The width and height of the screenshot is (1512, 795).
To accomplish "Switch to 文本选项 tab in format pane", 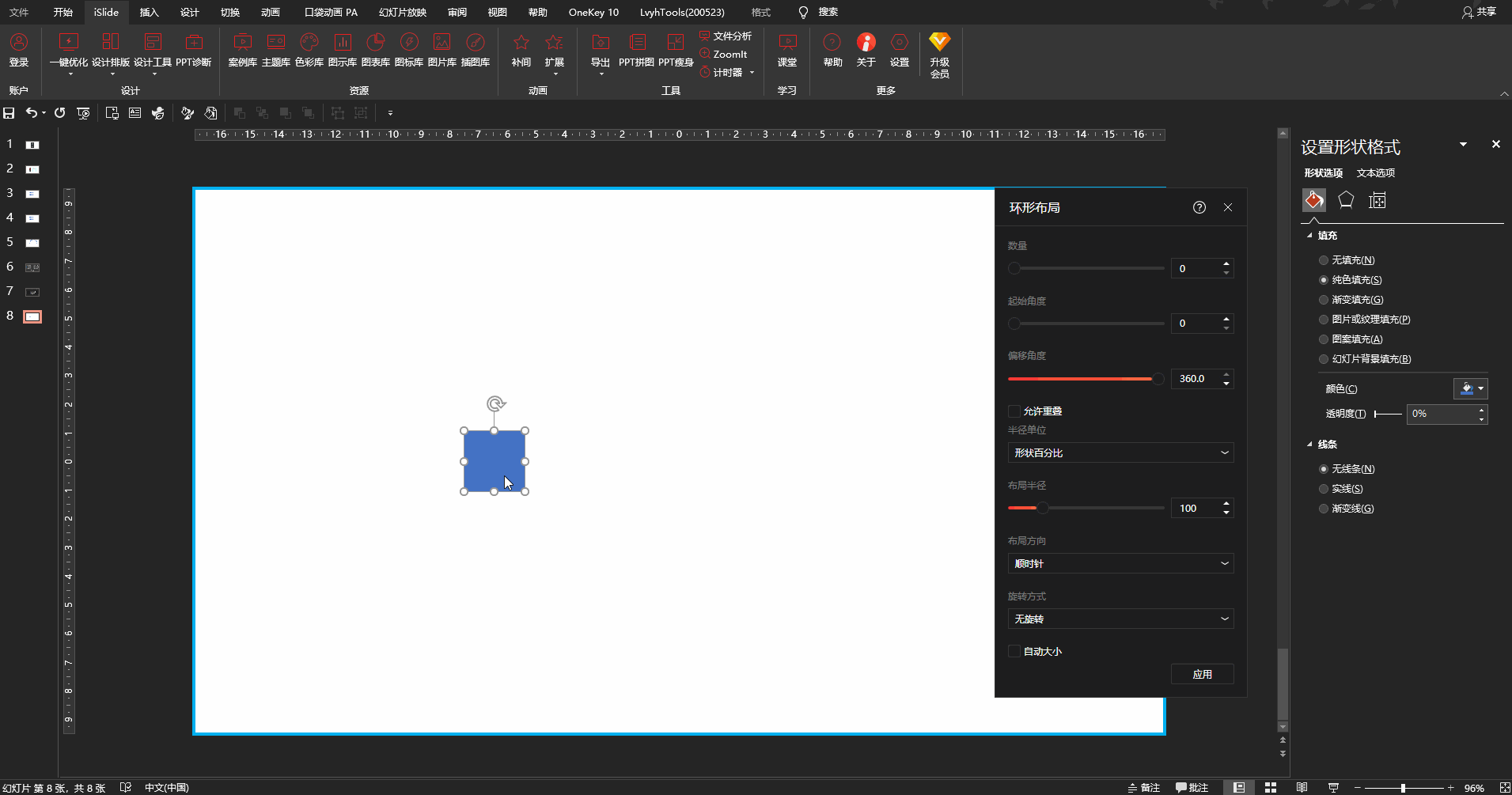I will tap(1375, 172).
